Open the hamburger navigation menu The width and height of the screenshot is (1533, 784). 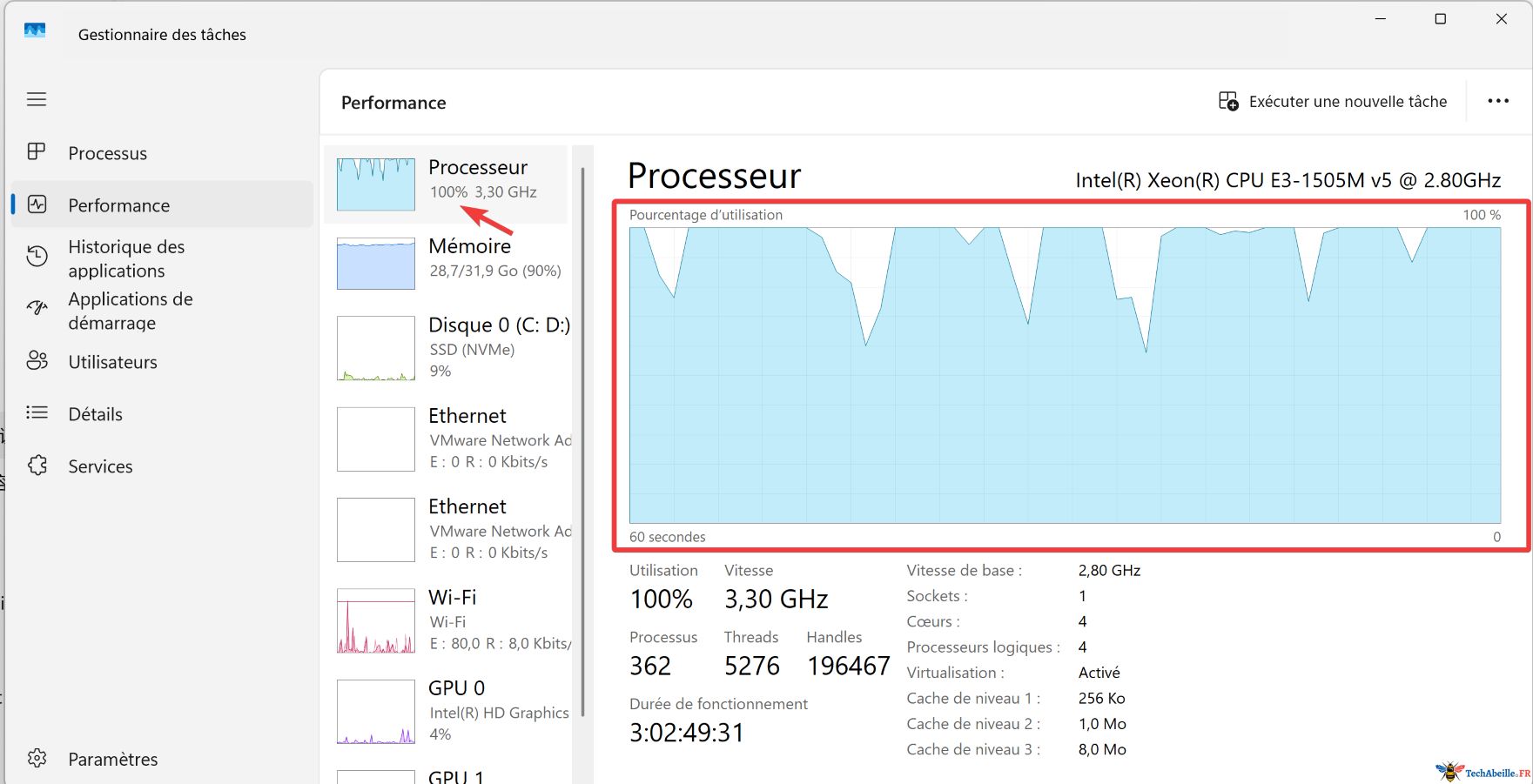click(37, 99)
